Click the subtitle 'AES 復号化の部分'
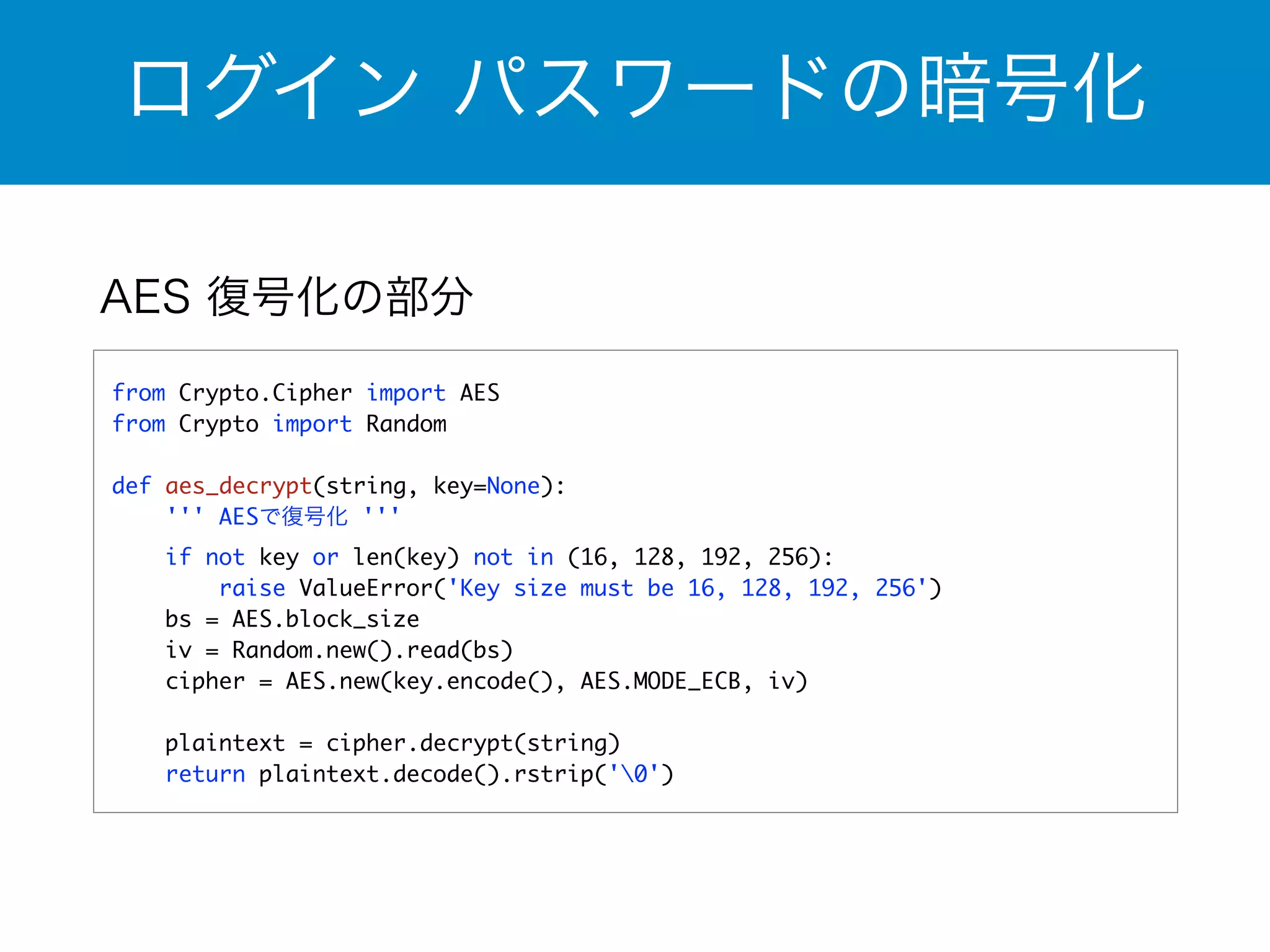The image size is (1270, 952). click(x=286, y=297)
